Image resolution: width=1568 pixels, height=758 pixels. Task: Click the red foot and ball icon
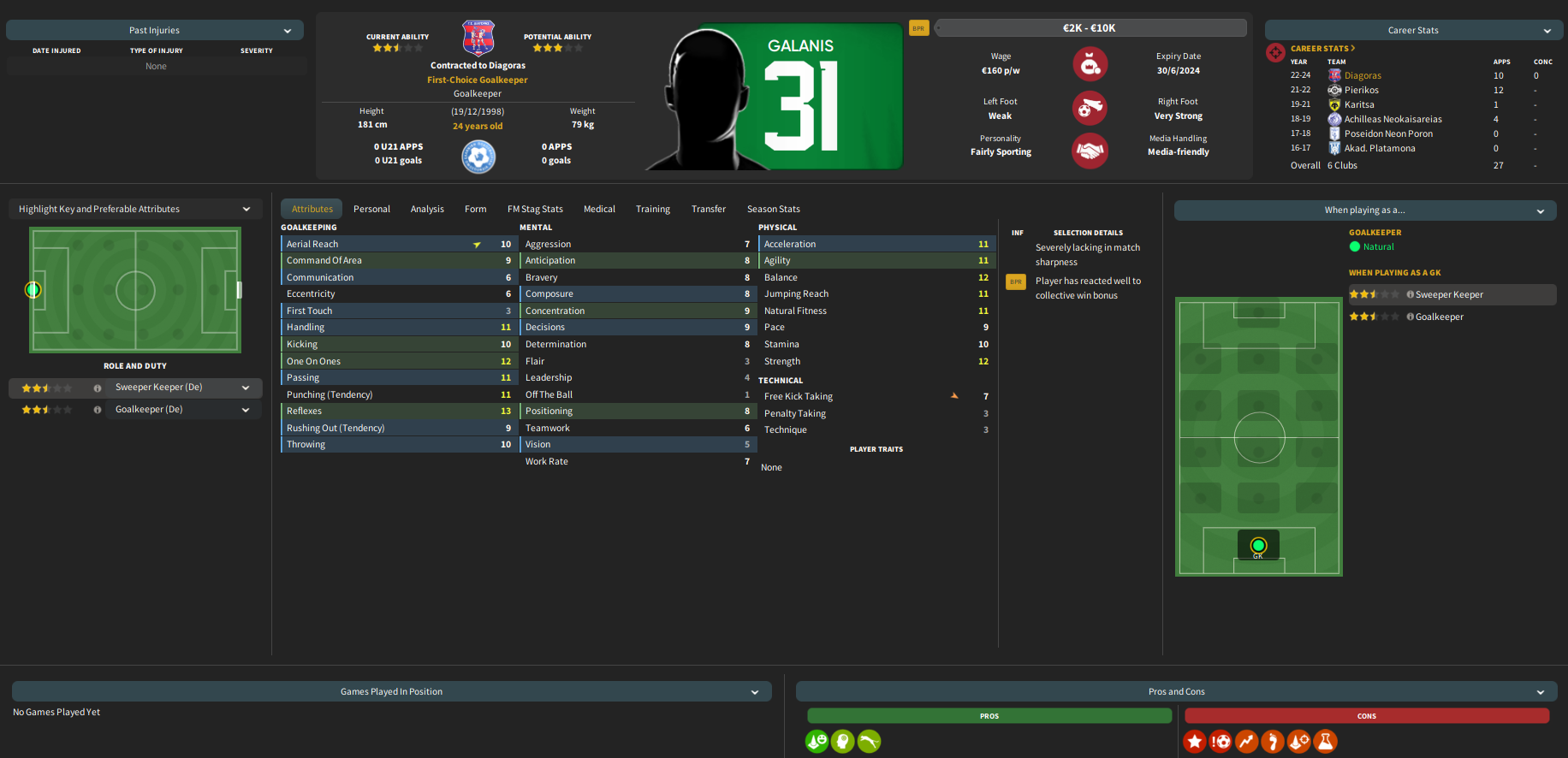point(1090,108)
